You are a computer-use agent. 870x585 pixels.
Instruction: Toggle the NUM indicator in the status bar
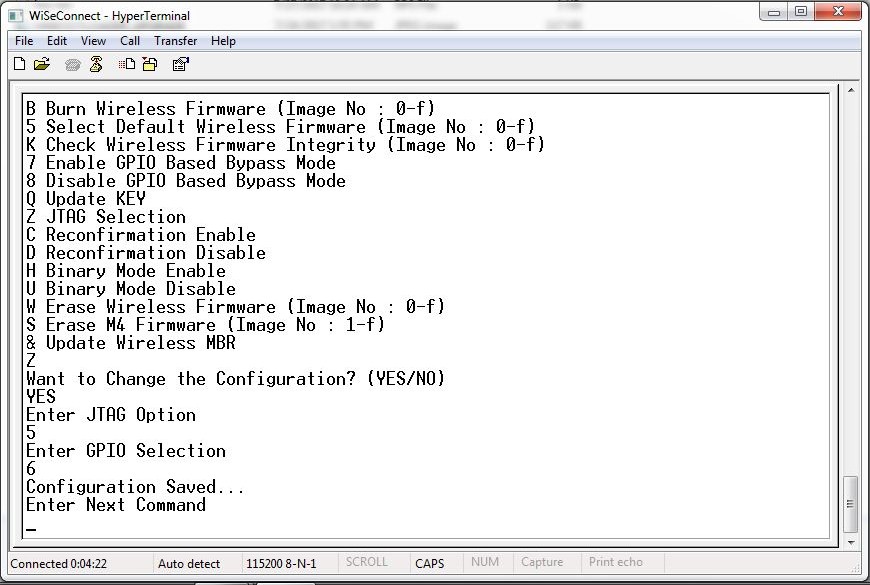click(x=486, y=562)
